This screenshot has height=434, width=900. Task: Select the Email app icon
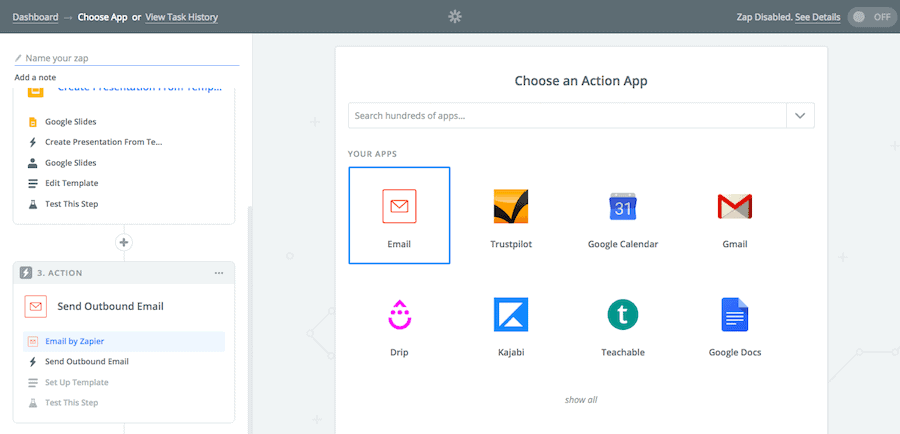(x=399, y=207)
